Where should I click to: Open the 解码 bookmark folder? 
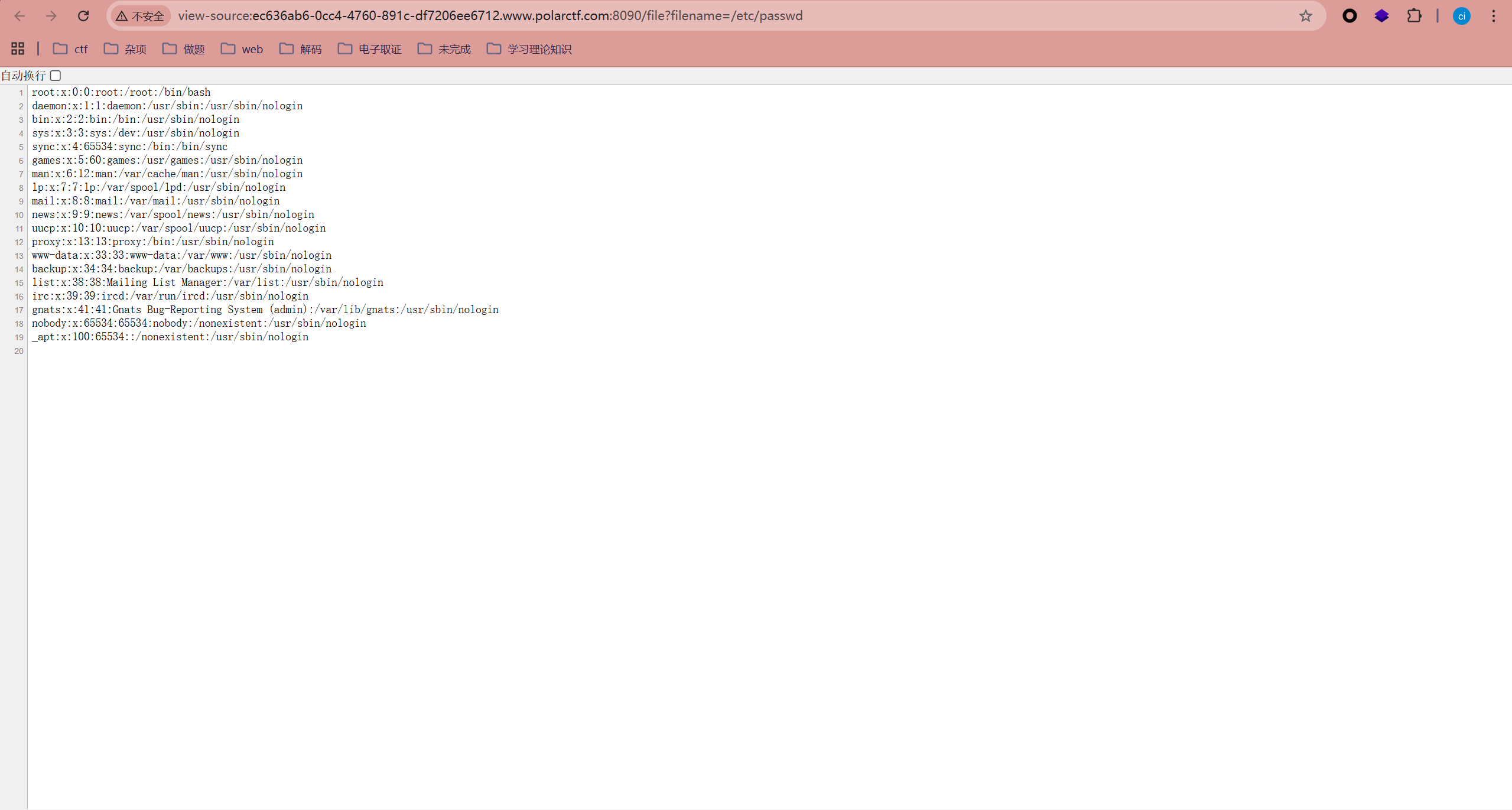[x=301, y=49]
